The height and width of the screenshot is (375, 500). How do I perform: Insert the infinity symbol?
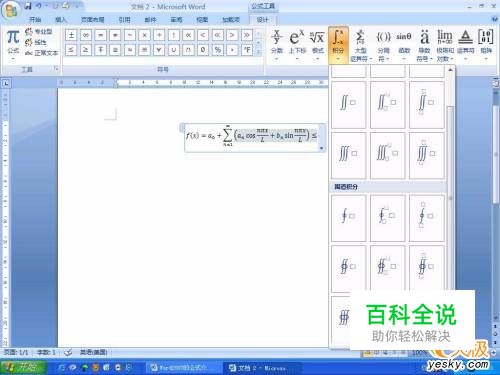point(86,35)
